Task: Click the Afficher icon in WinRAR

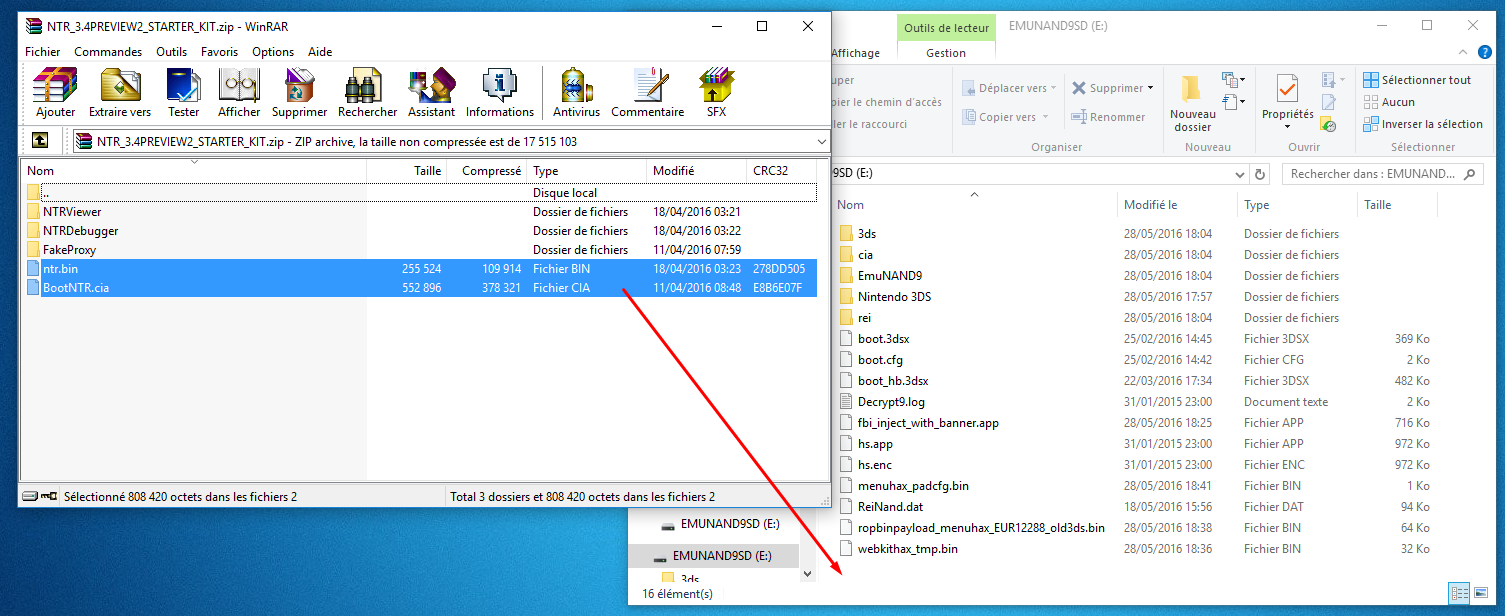Action: point(239,93)
